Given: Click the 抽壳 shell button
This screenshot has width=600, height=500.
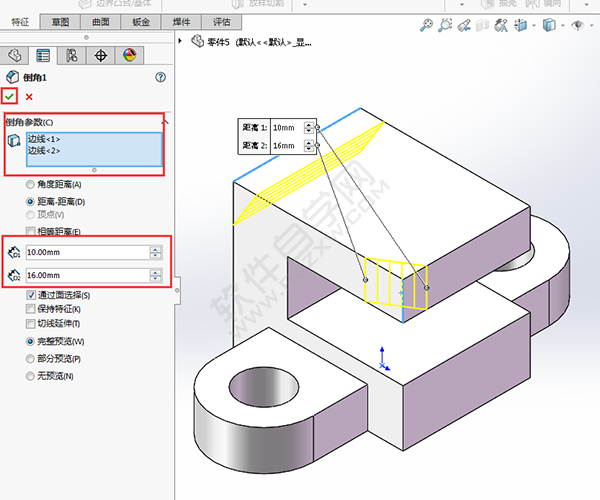Looking at the screenshot, I should 499,4.
